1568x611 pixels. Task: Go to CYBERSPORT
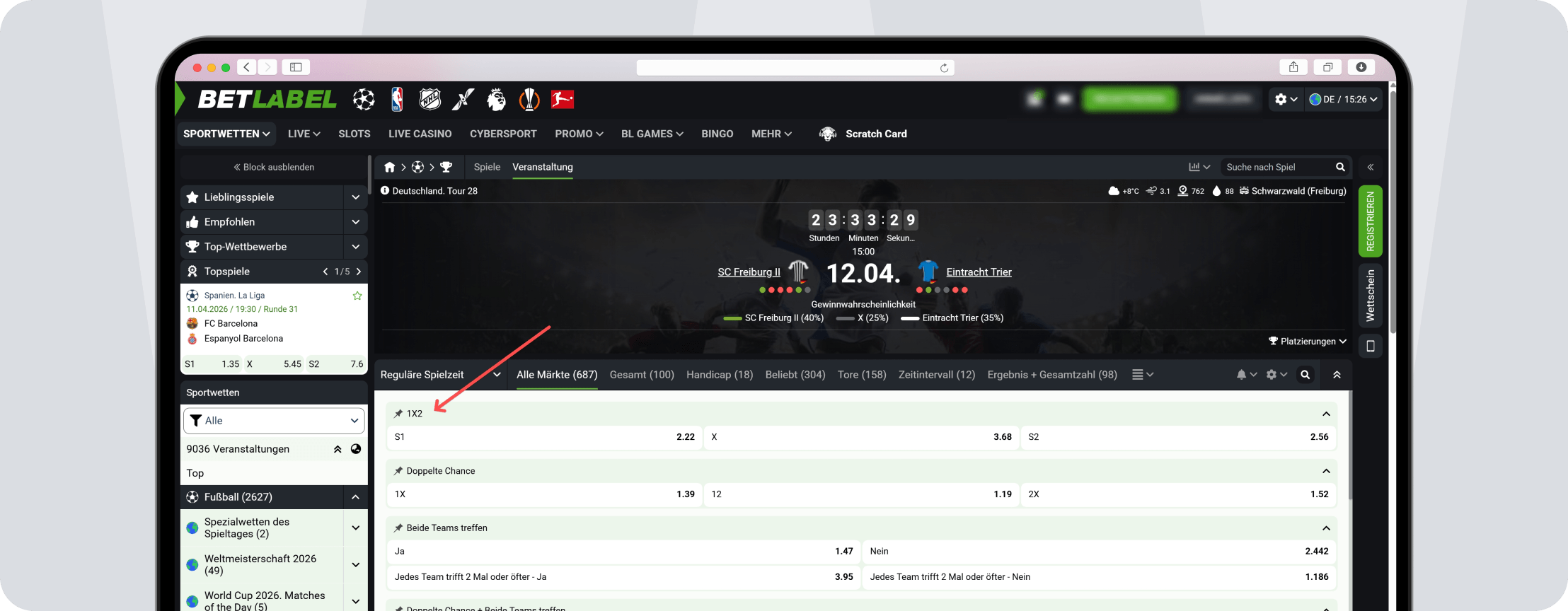(x=503, y=134)
